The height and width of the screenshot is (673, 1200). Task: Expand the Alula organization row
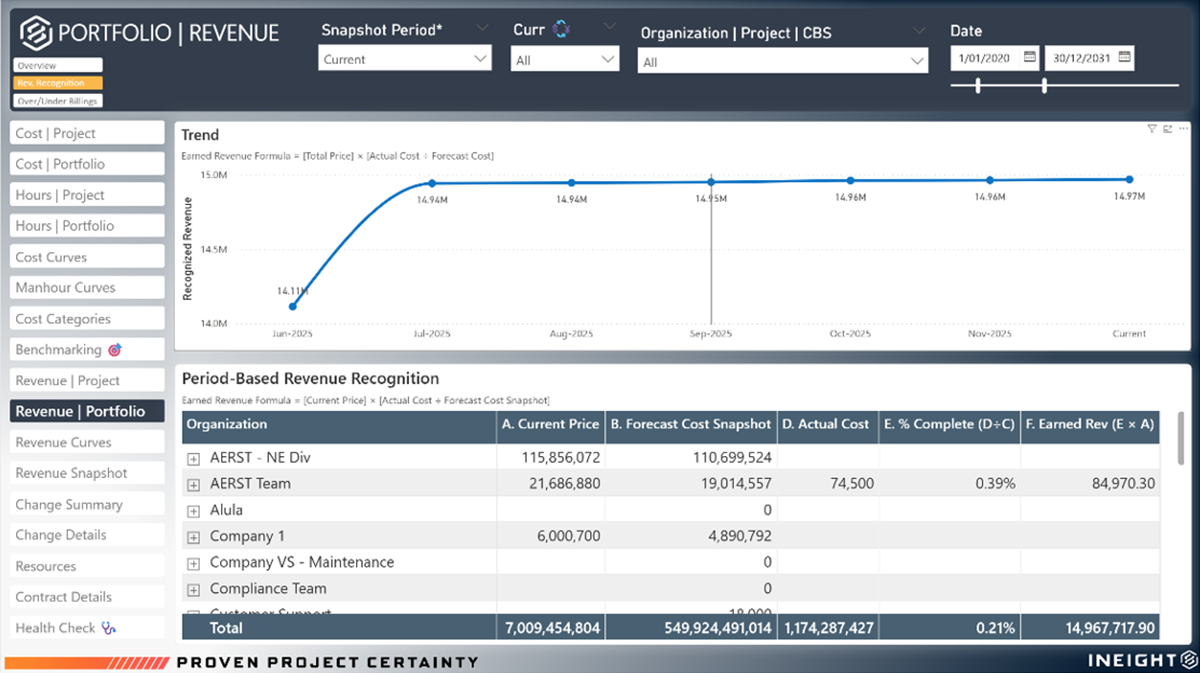pyautogui.click(x=194, y=511)
